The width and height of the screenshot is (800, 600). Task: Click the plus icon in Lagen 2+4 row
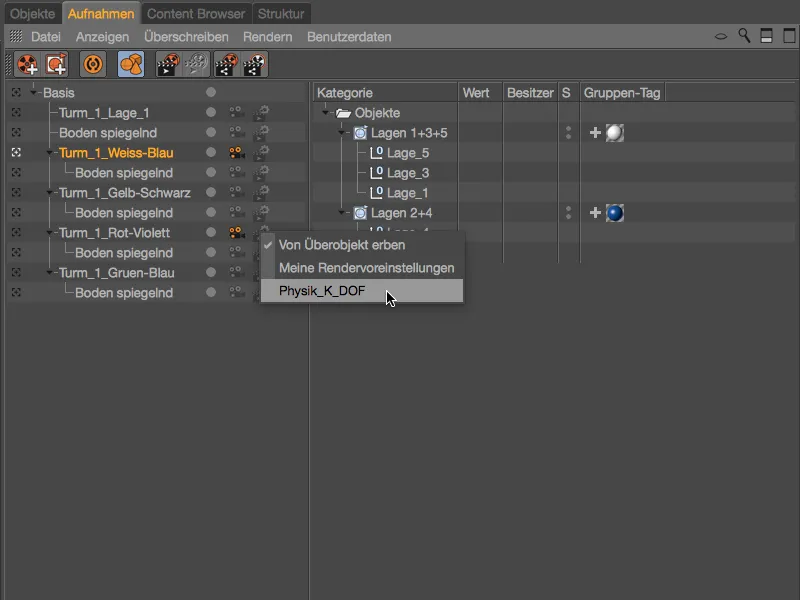coord(595,213)
